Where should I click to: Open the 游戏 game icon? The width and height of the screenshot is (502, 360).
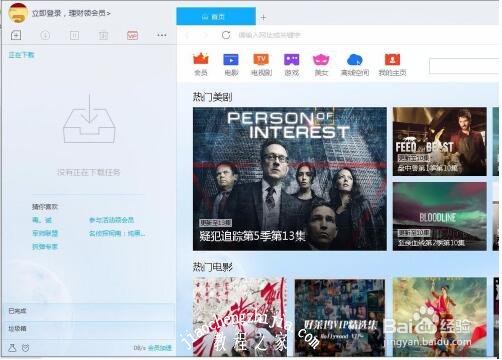click(292, 64)
